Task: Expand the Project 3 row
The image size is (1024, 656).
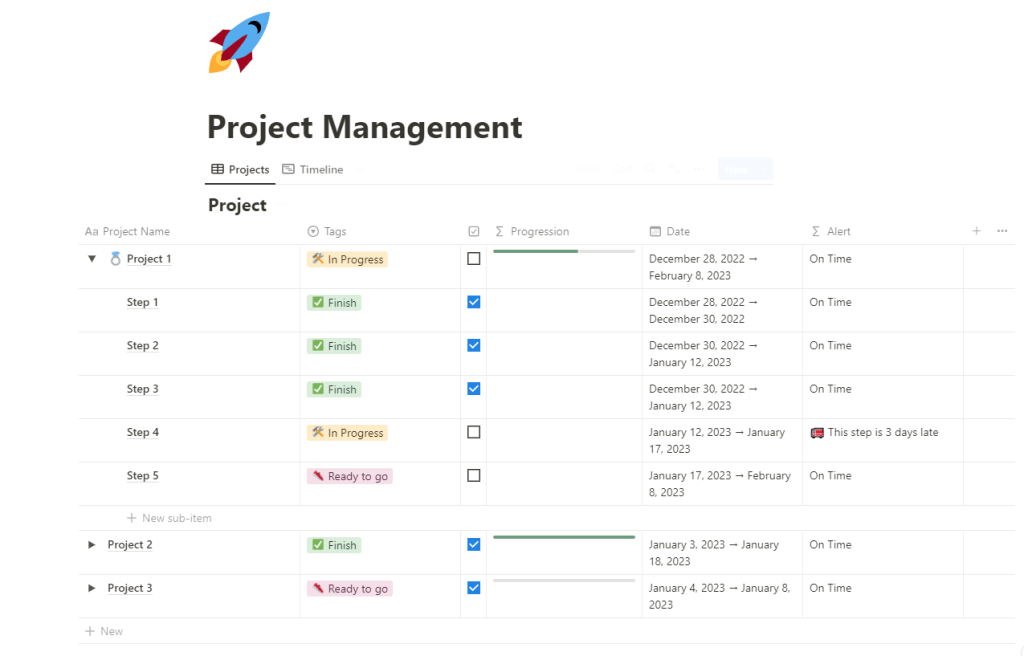Action: (x=92, y=588)
